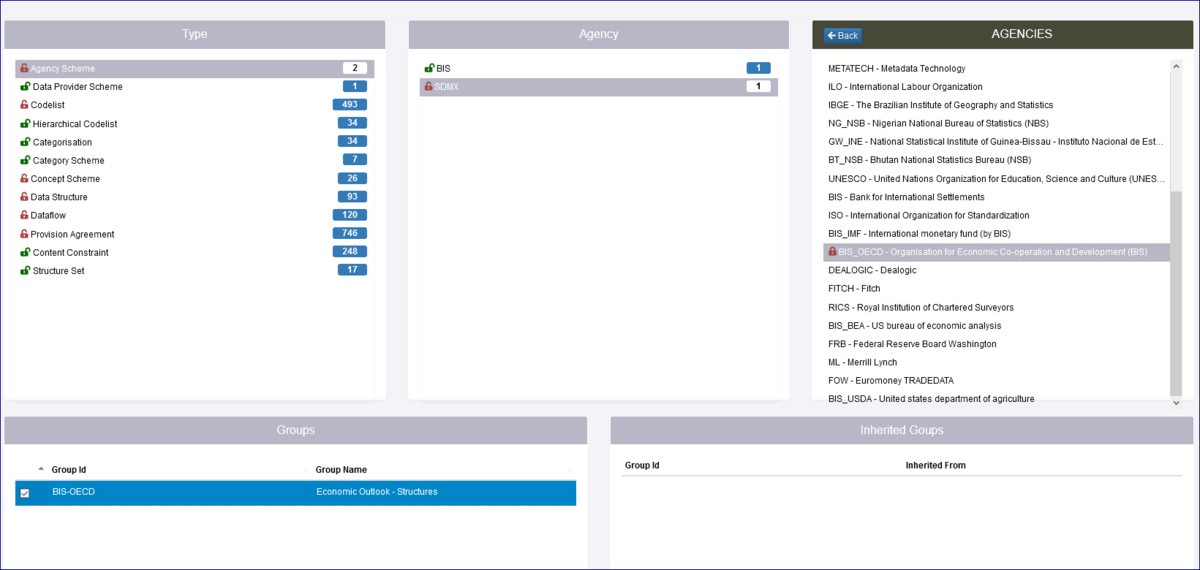Screen dimensions: 1200x570
Task: Click the lock icon beside BIS_OECD agency
Action: [x=832, y=252]
